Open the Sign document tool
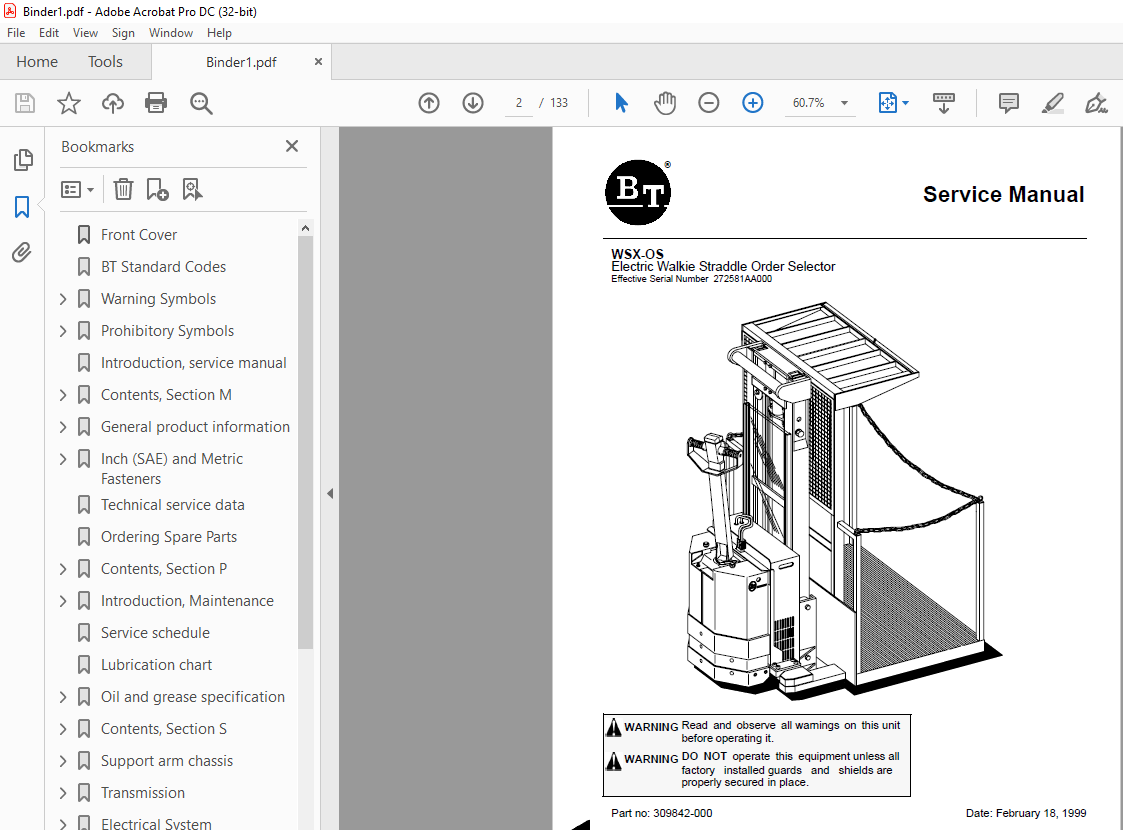Image resolution: width=1123 pixels, height=830 pixels. tap(1096, 103)
